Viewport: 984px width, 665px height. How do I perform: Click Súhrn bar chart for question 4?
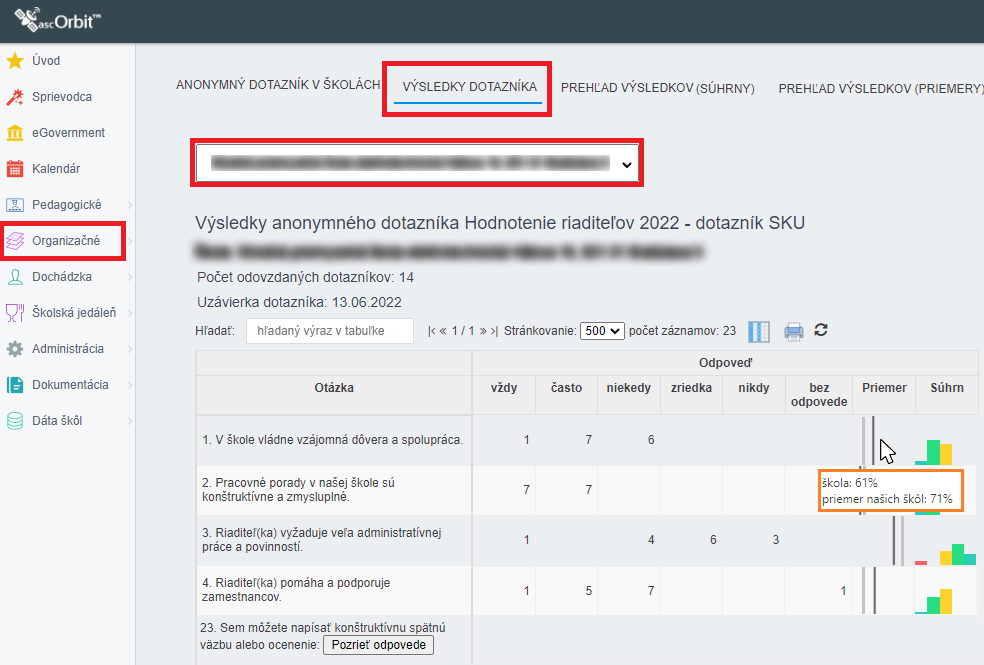pos(934,601)
